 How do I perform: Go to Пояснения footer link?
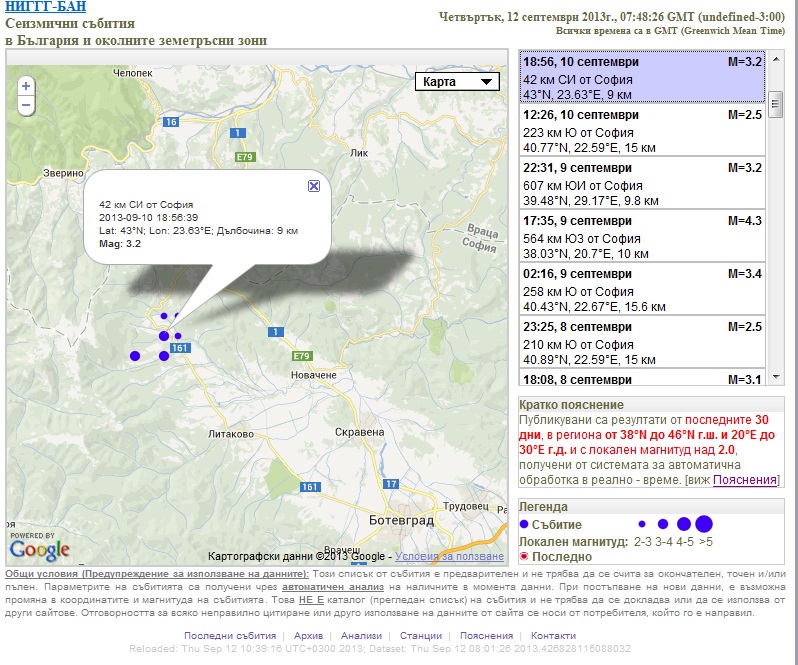pyautogui.click(x=487, y=635)
